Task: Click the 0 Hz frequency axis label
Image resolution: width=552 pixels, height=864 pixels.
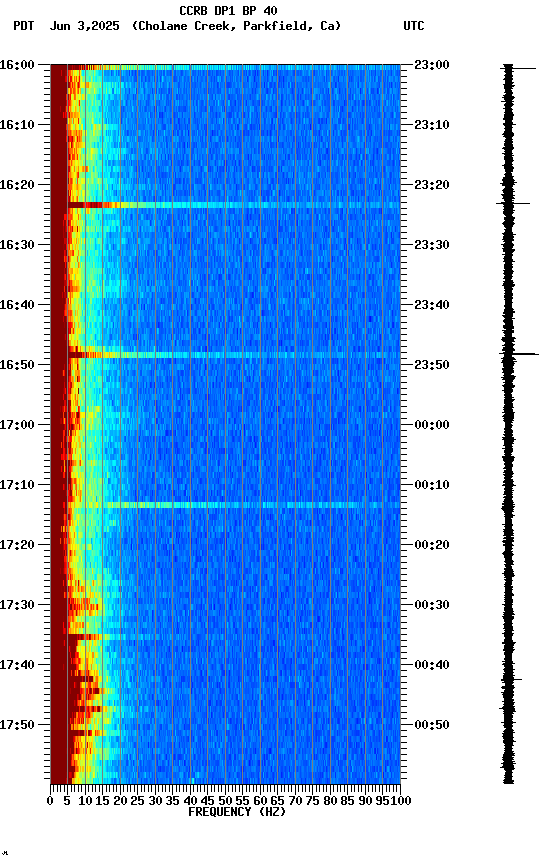Action: coord(50,801)
